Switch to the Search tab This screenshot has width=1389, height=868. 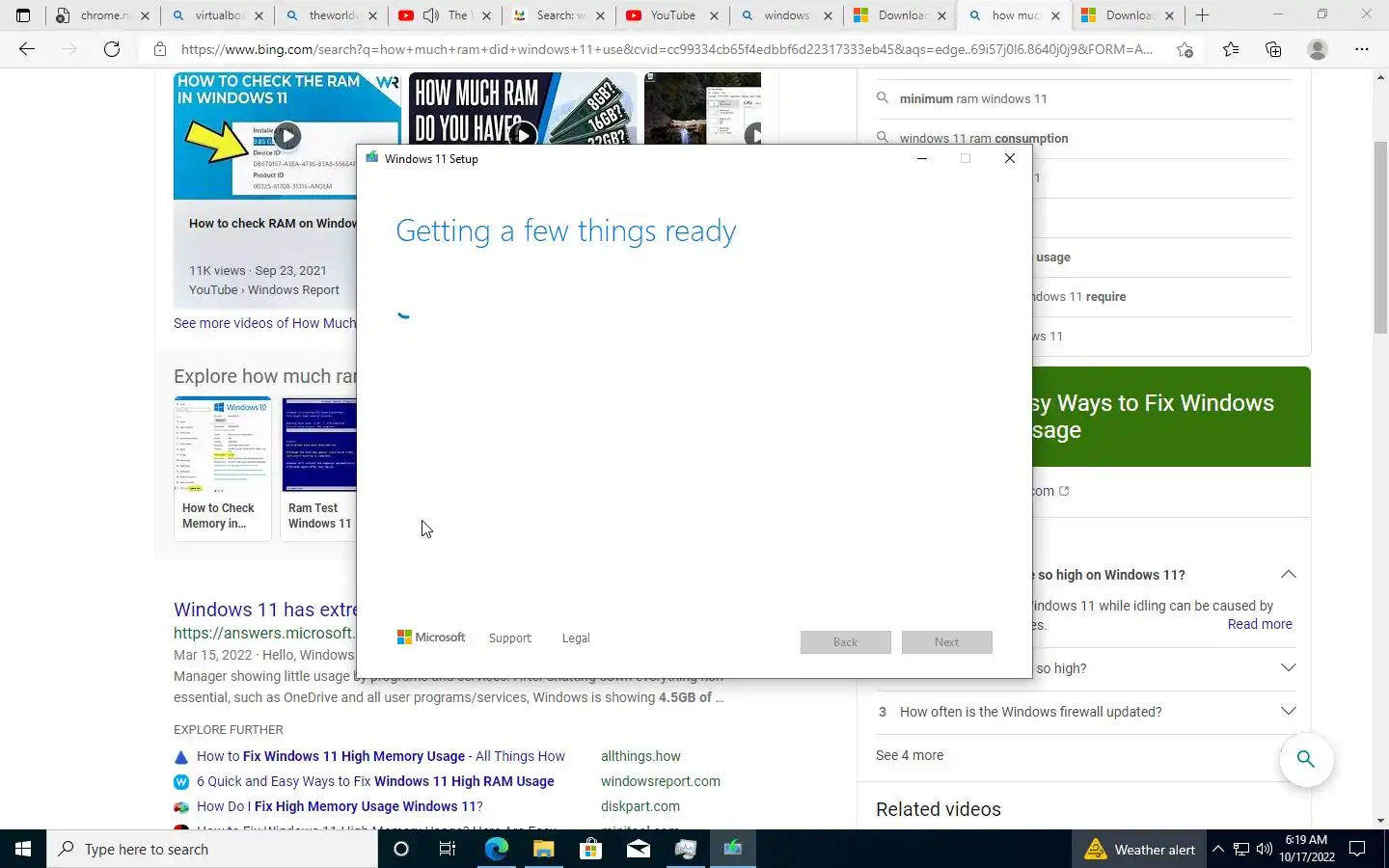(559, 15)
